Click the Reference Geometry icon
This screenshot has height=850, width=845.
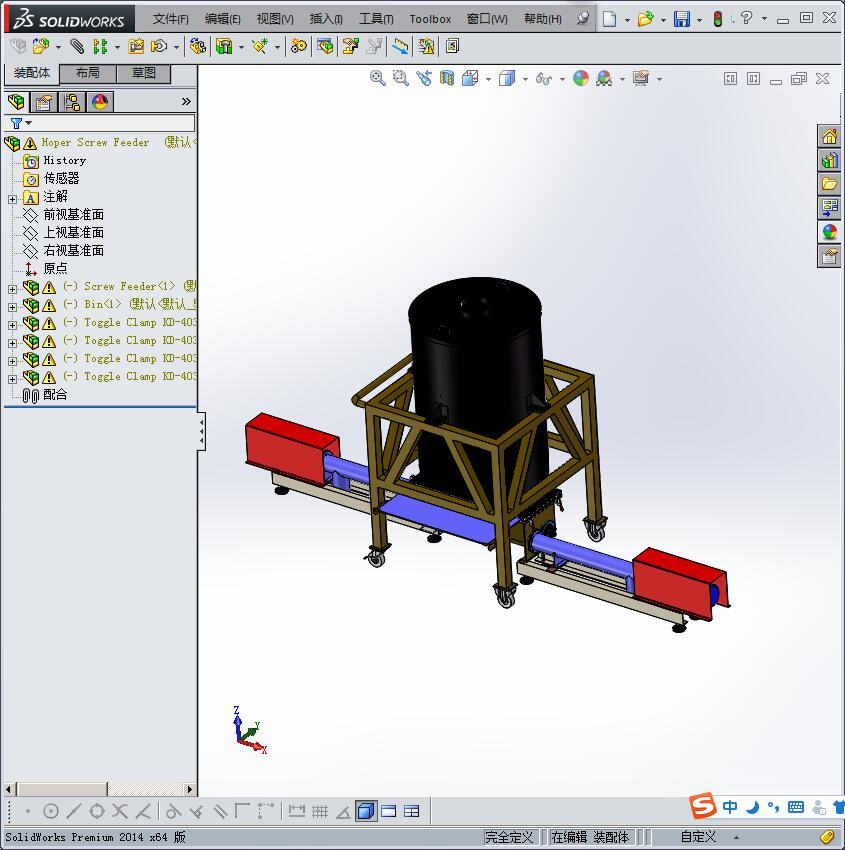point(260,47)
